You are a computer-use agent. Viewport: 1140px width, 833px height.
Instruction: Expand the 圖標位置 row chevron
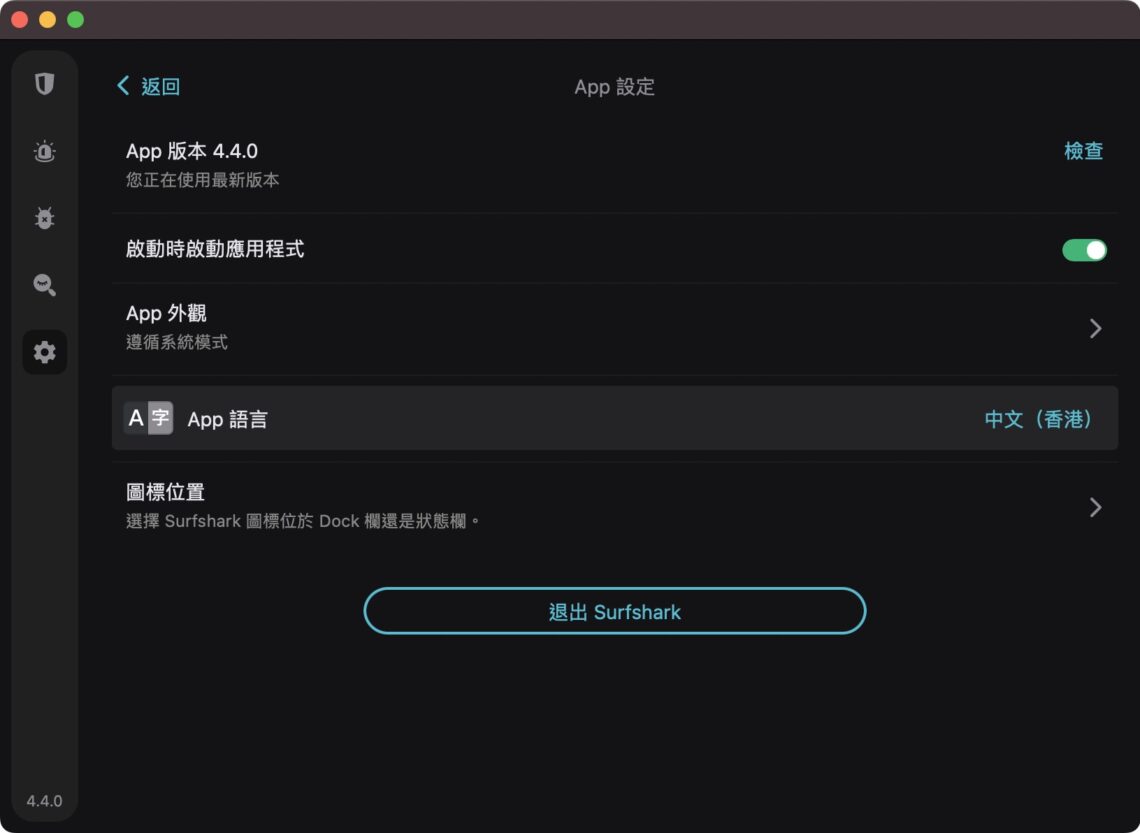pyautogui.click(x=1094, y=507)
